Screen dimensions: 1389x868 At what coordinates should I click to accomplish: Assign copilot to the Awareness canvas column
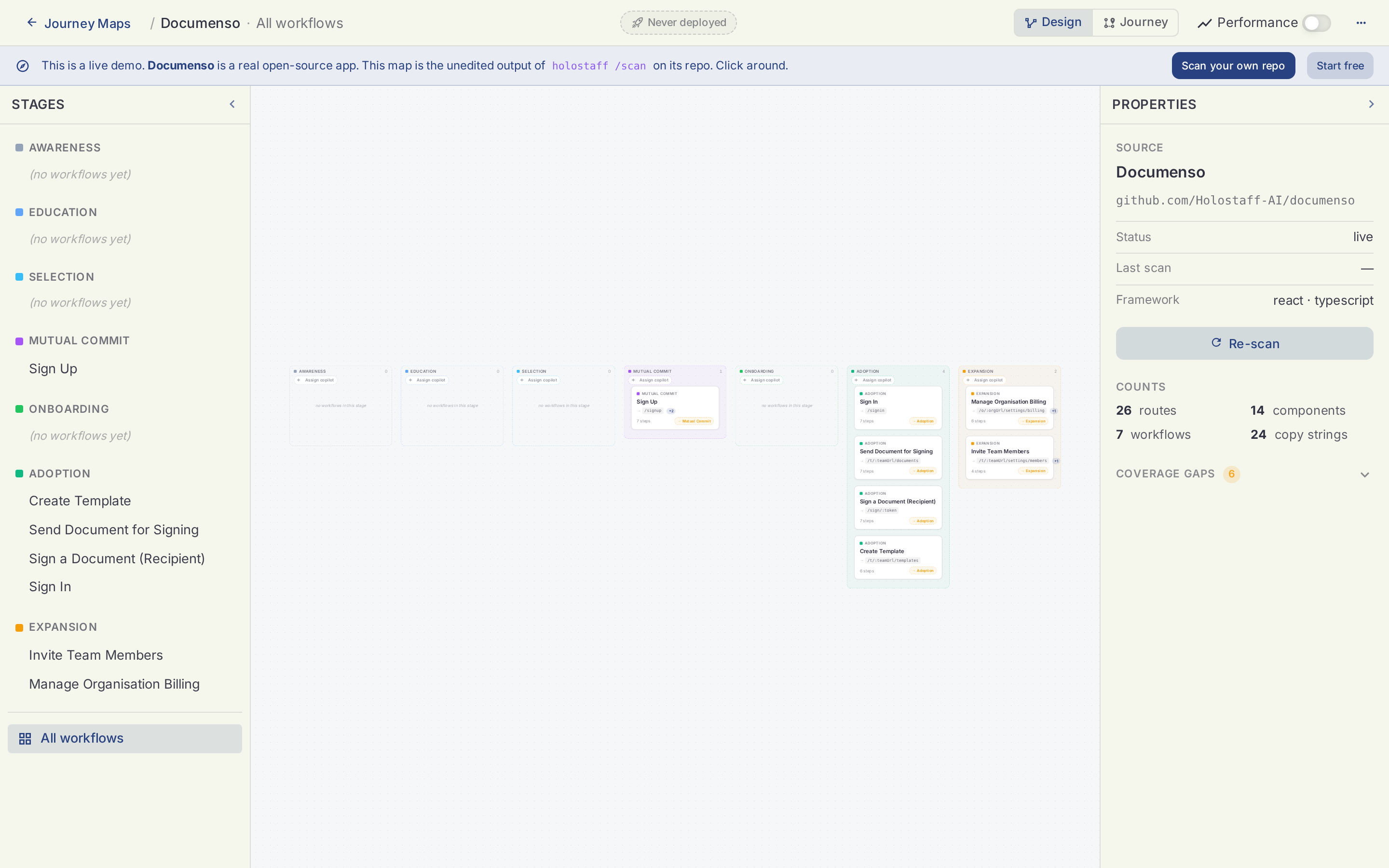click(316, 380)
